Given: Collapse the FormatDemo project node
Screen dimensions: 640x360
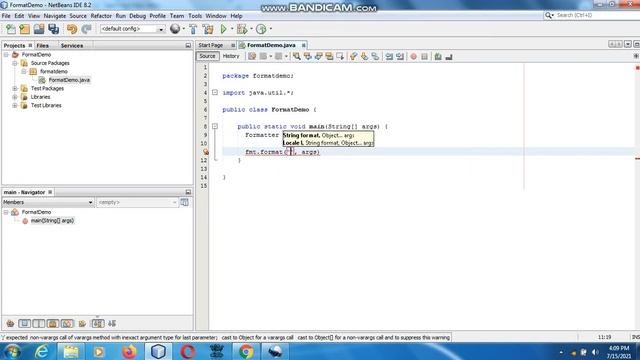Looking at the screenshot, I should click(6, 54).
